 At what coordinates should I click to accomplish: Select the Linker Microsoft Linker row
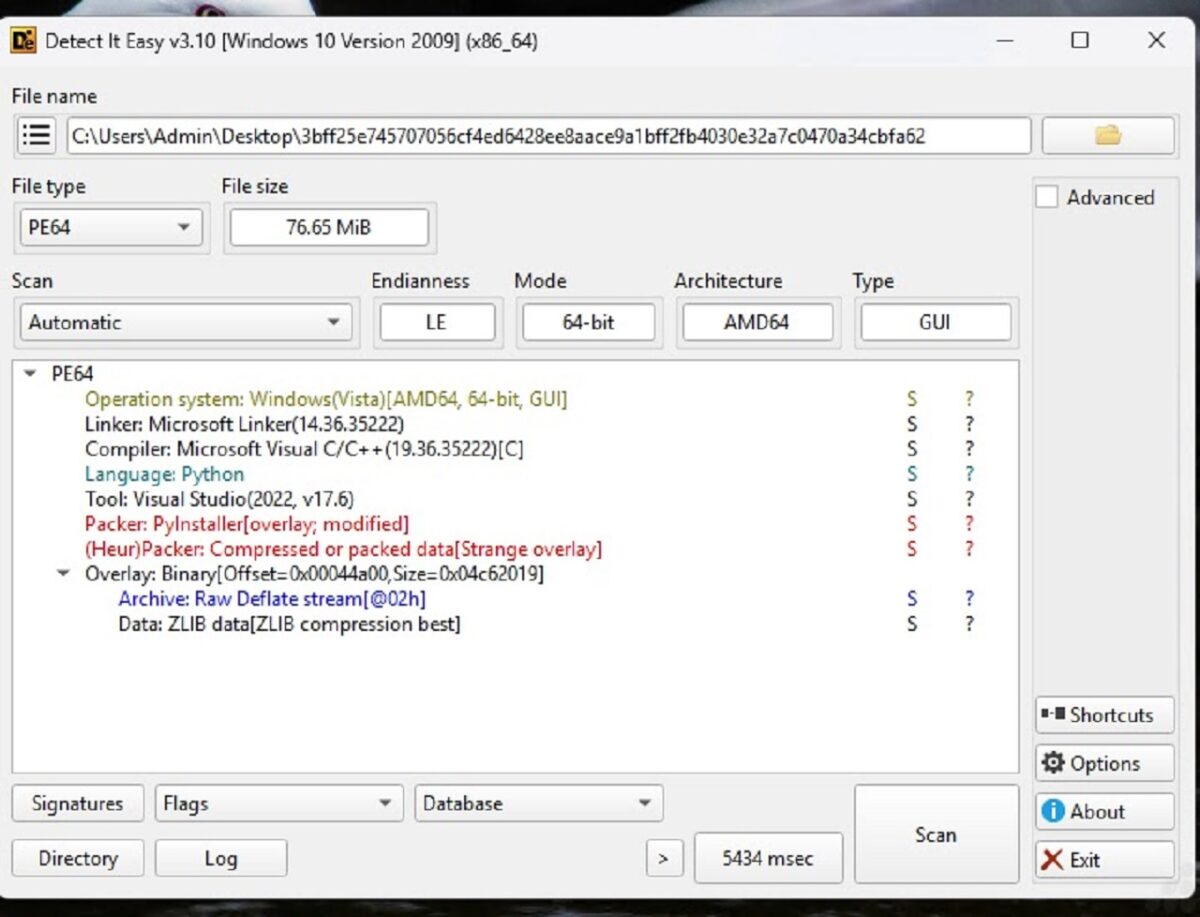click(x=244, y=424)
